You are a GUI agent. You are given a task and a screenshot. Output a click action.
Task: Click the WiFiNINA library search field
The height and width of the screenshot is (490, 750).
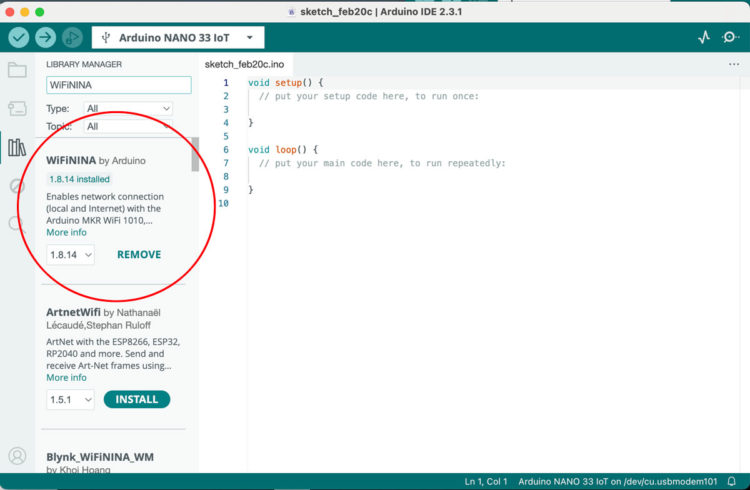(118, 86)
